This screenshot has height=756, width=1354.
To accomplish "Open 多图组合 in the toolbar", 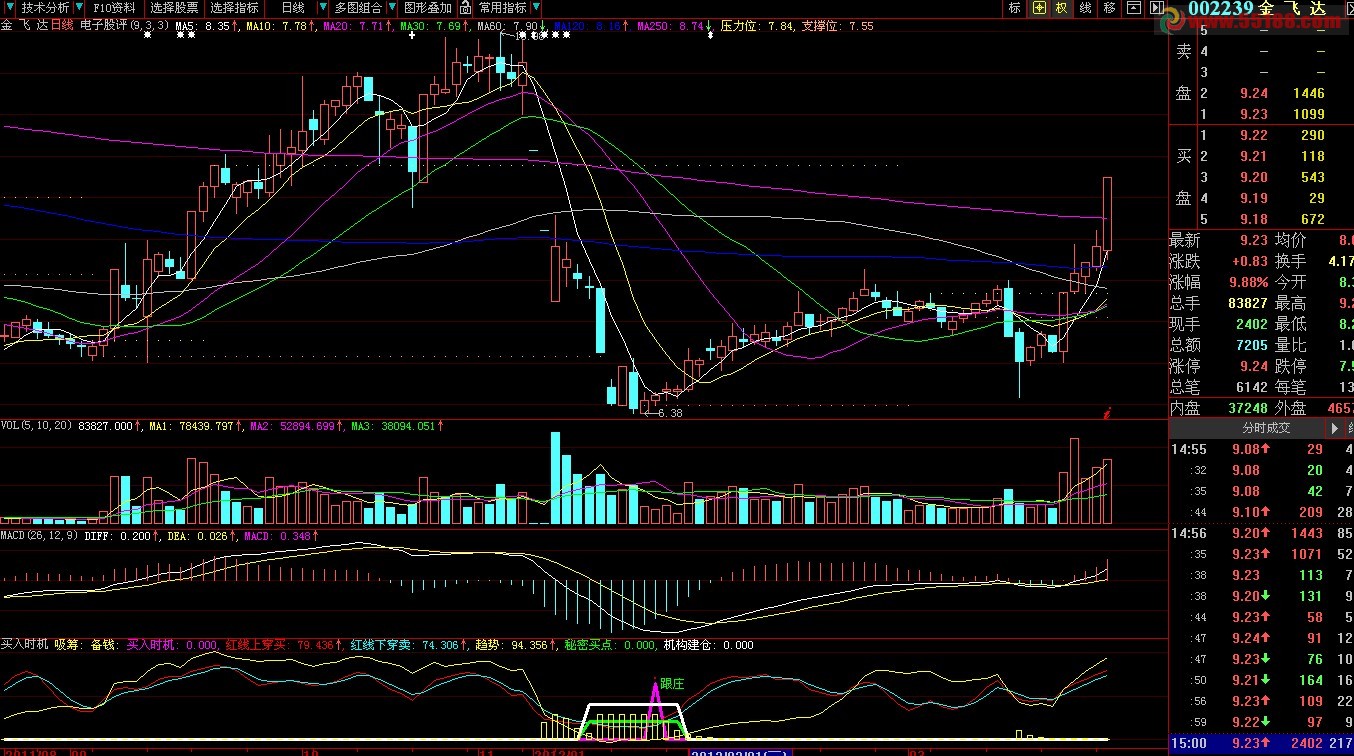I will point(358,8).
